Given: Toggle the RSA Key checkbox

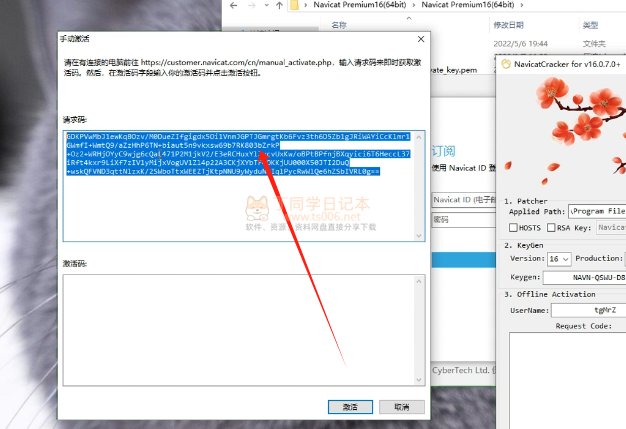Looking at the screenshot, I should 551,227.
